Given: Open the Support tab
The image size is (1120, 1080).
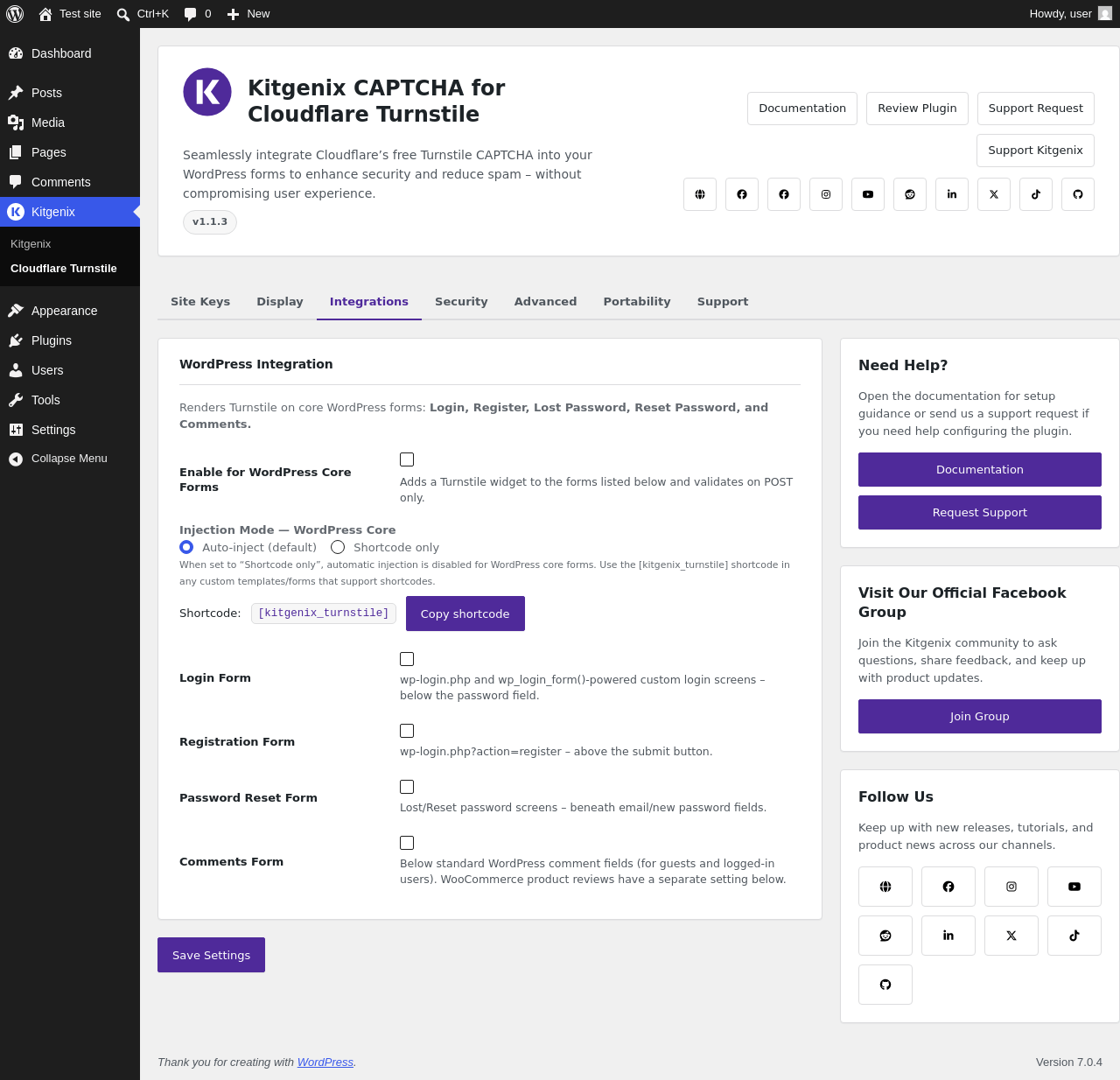Looking at the screenshot, I should [x=723, y=302].
